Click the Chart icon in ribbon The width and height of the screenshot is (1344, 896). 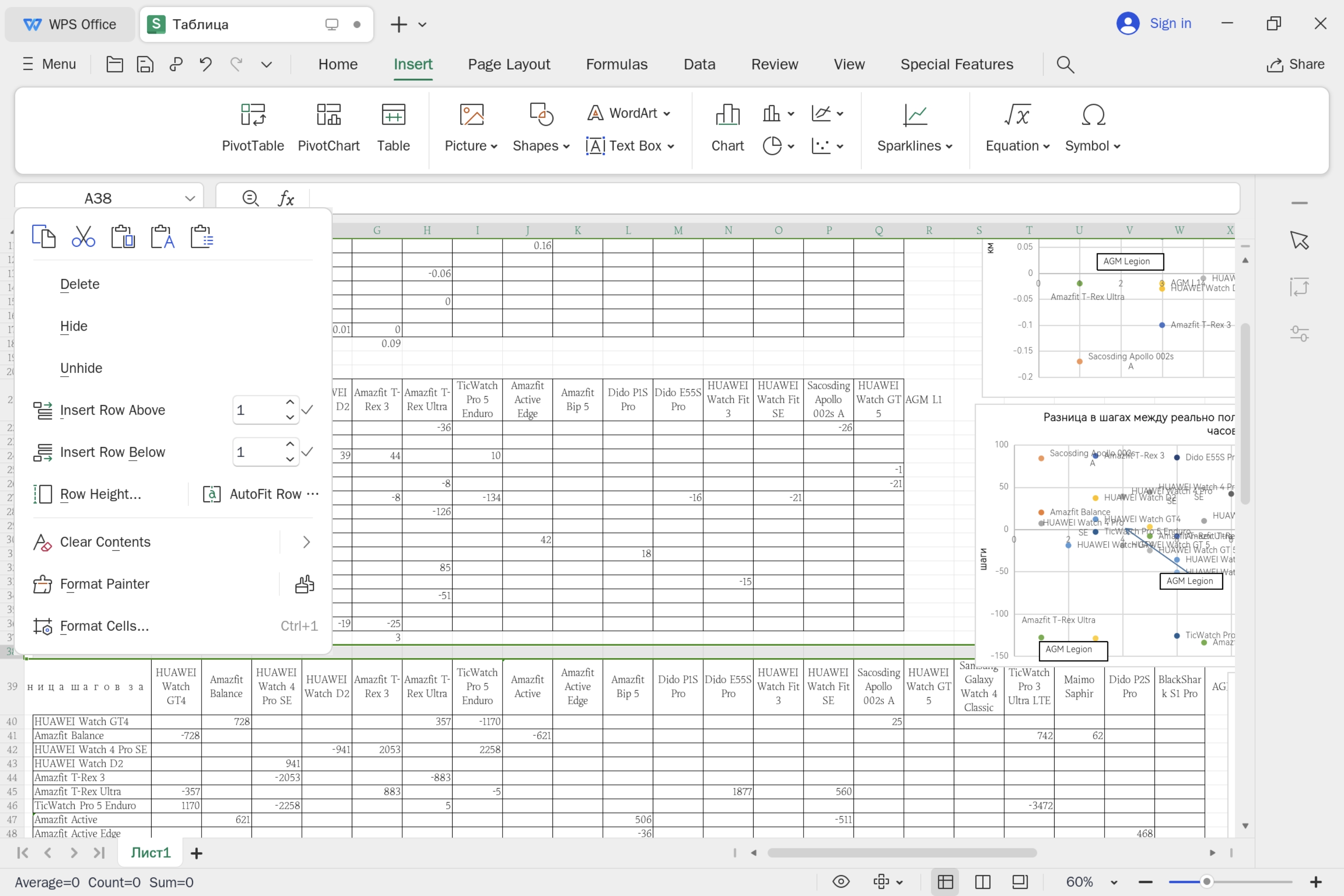pyautogui.click(x=727, y=115)
